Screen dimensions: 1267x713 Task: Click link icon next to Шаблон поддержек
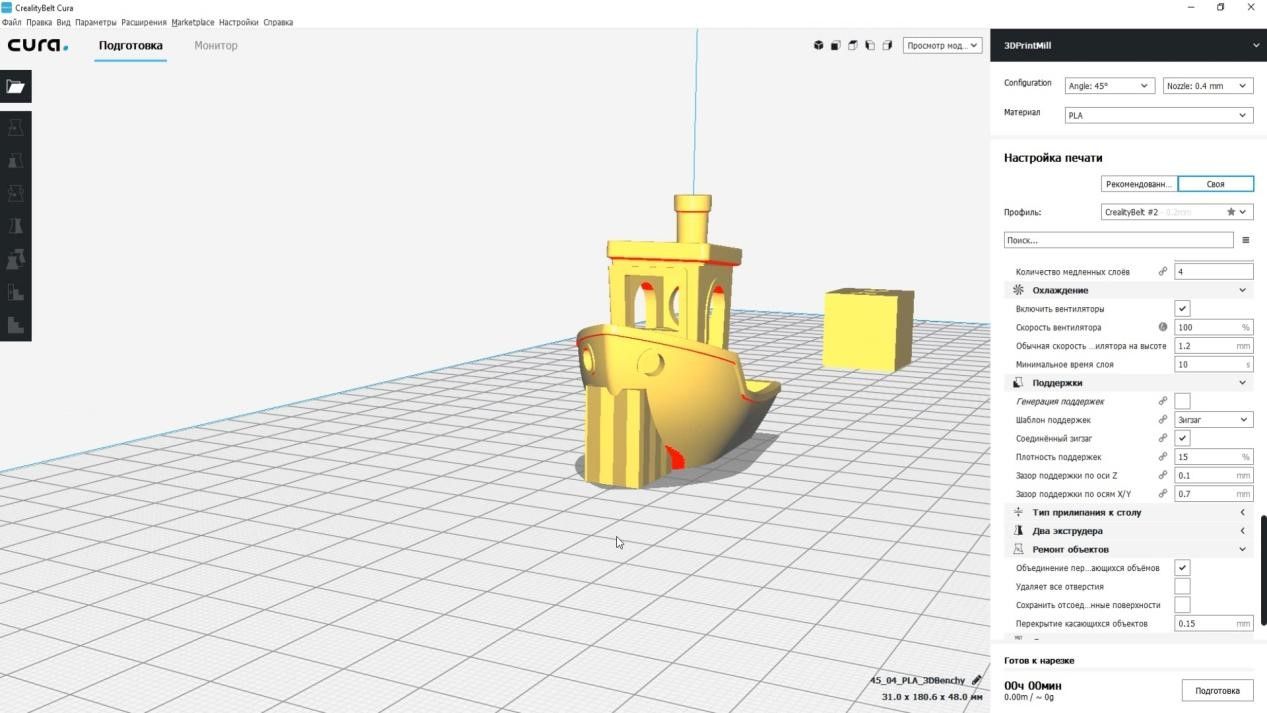(1163, 420)
